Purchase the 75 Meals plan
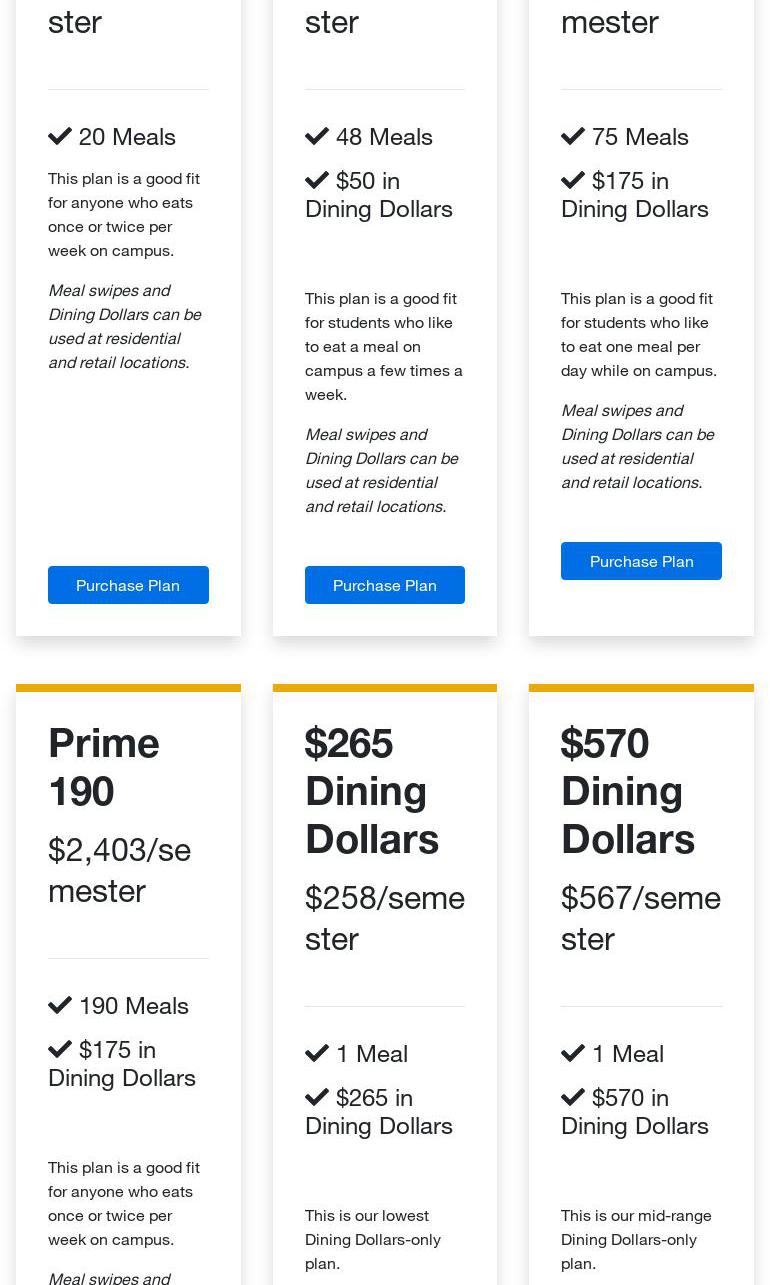 (641, 561)
